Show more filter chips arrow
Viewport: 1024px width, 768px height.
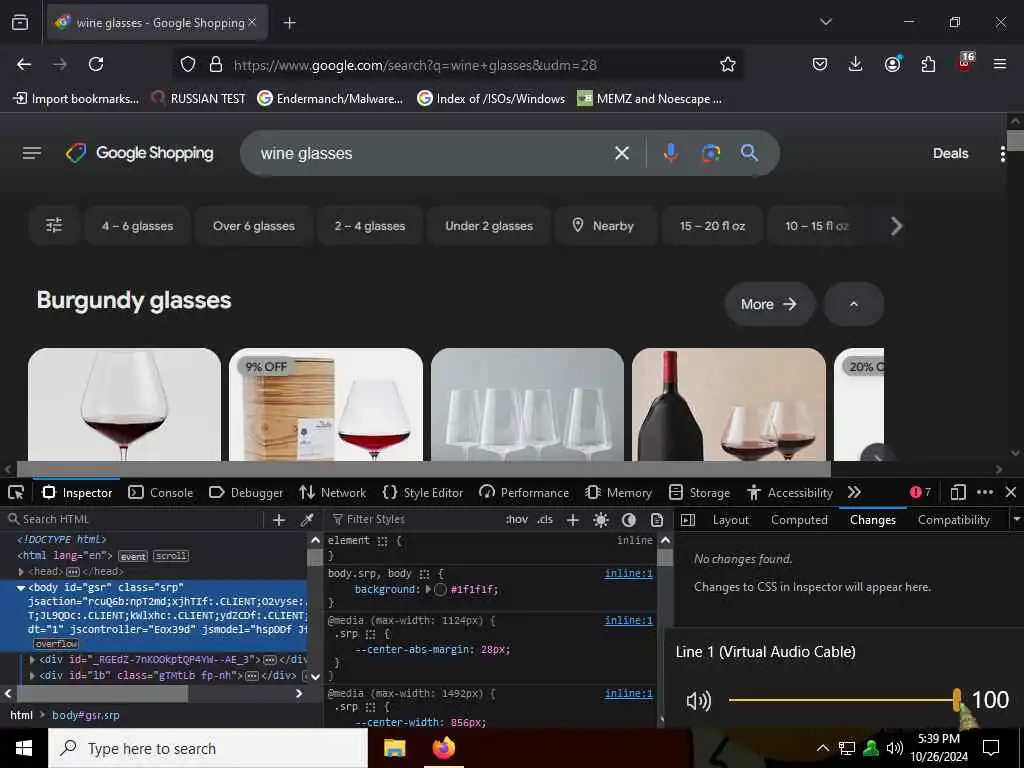click(x=896, y=225)
